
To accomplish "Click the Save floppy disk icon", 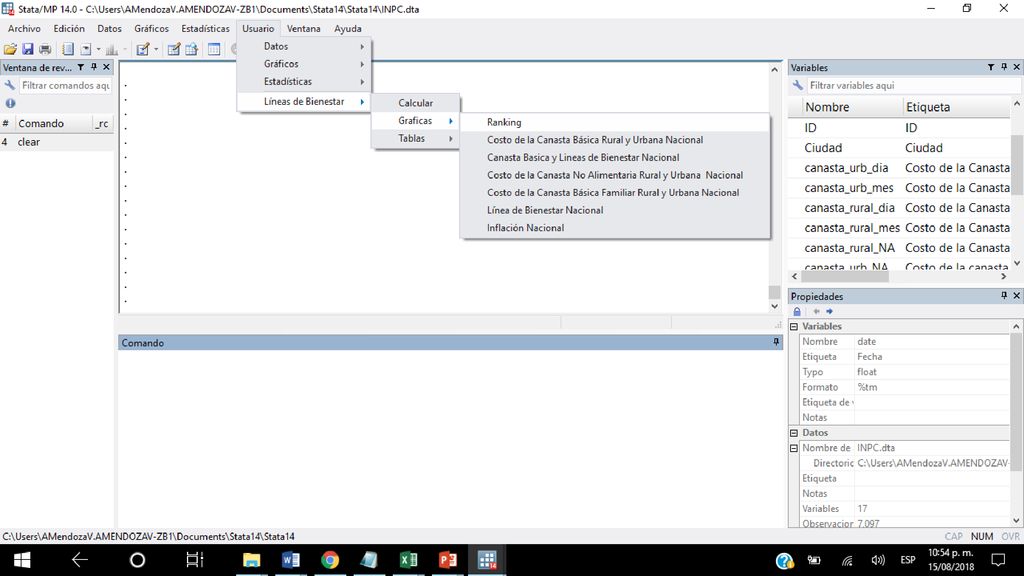I will click(x=27, y=49).
